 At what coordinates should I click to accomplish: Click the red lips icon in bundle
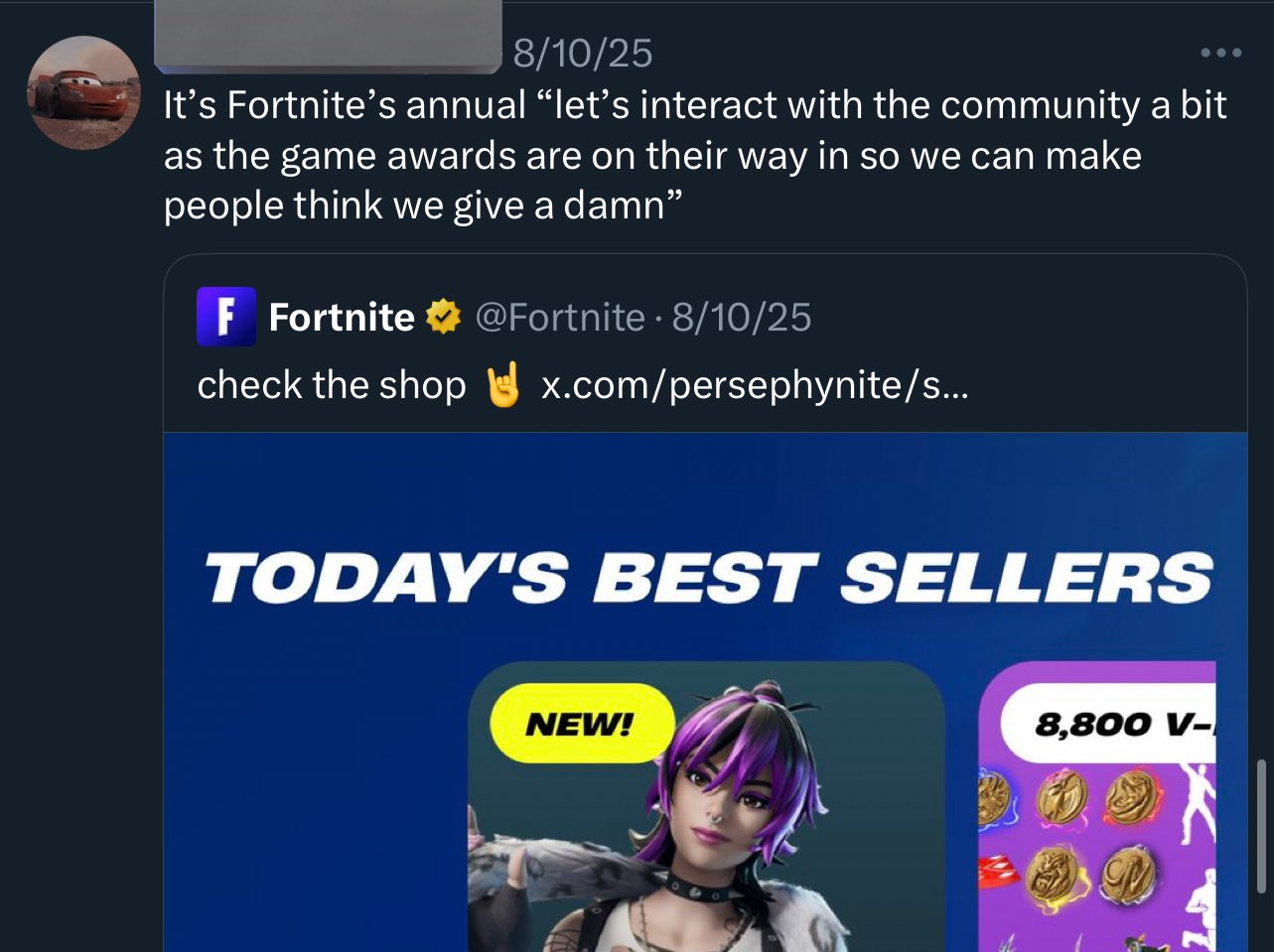(x=998, y=873)
